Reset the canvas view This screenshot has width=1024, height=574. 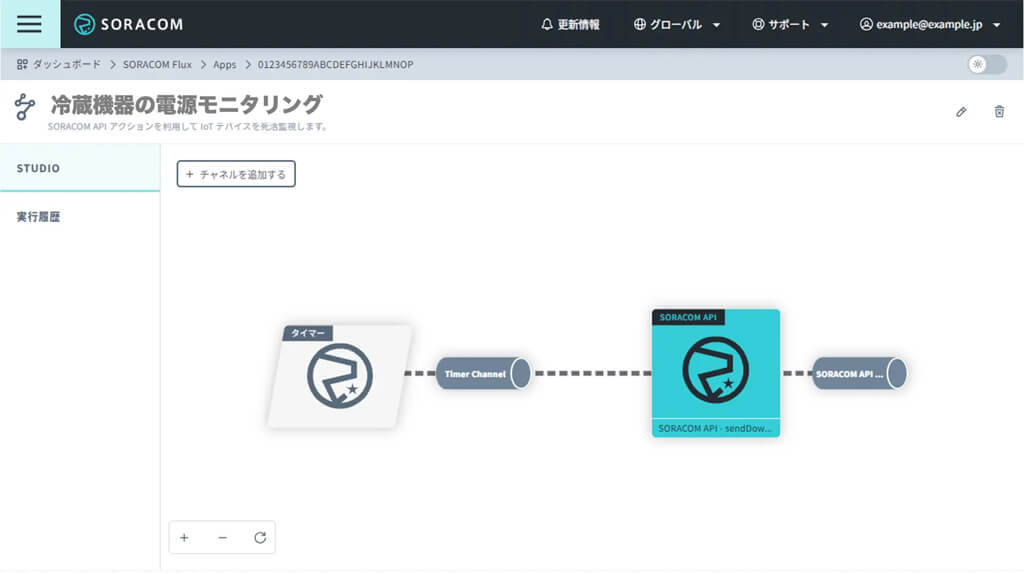[x=260, y=537]
